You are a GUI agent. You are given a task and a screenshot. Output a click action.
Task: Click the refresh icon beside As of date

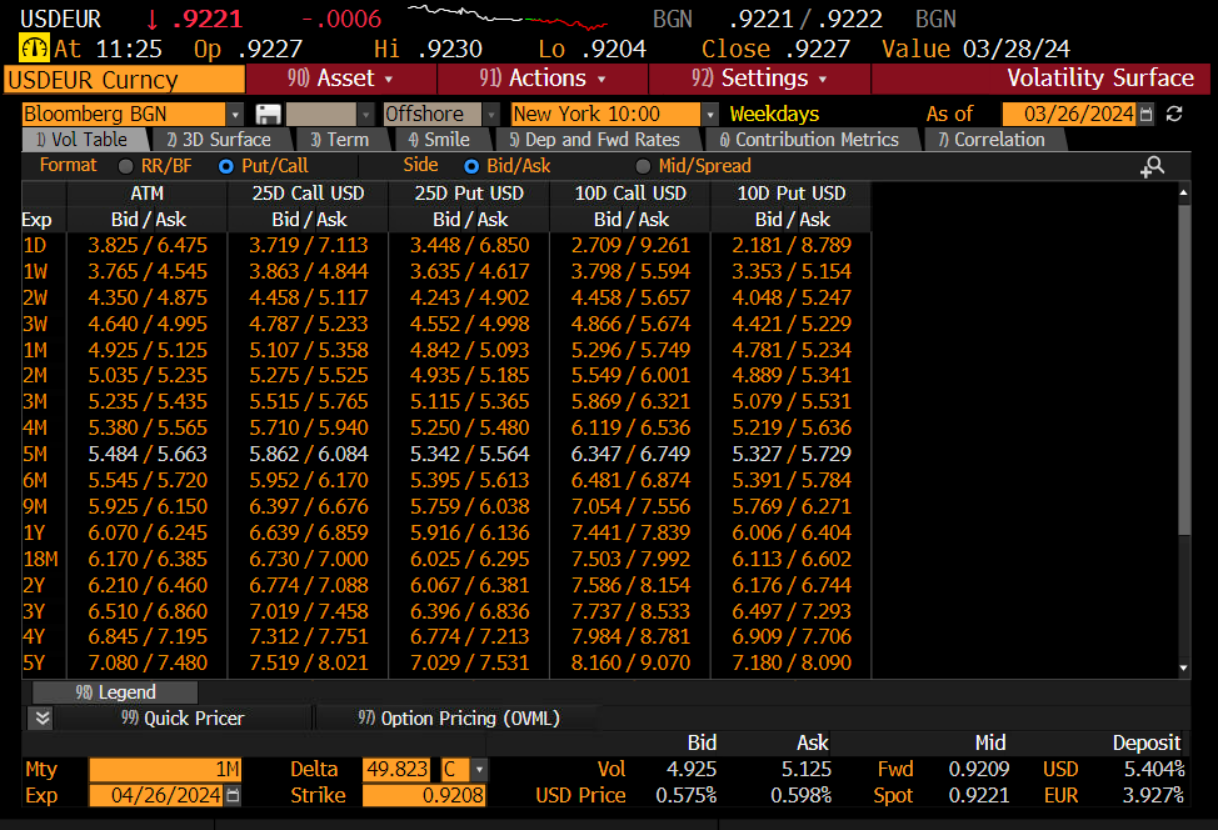click(x=1175, y=114)
